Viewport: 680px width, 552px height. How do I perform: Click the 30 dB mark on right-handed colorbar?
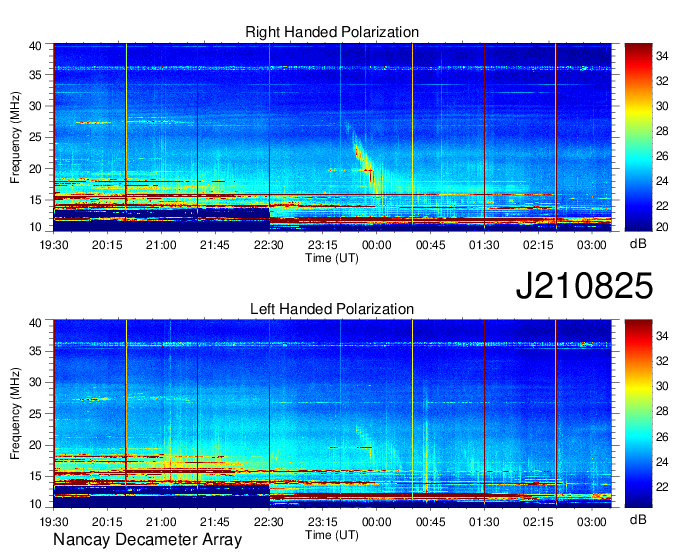662,106
